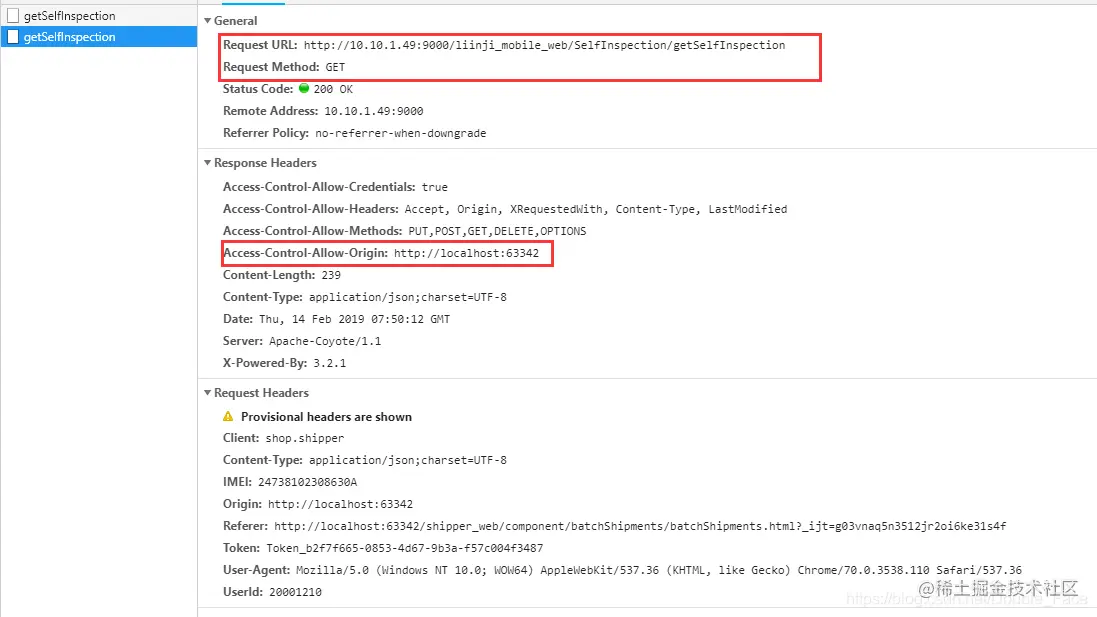
Task: Select the first getSelfInspection request row
Action: [x=99, y=15]
